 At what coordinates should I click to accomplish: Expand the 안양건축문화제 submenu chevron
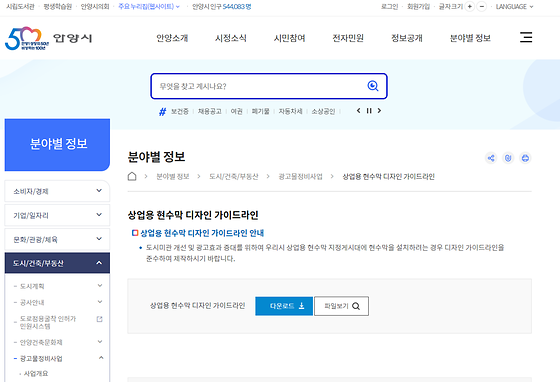click(x=100, y=342)
